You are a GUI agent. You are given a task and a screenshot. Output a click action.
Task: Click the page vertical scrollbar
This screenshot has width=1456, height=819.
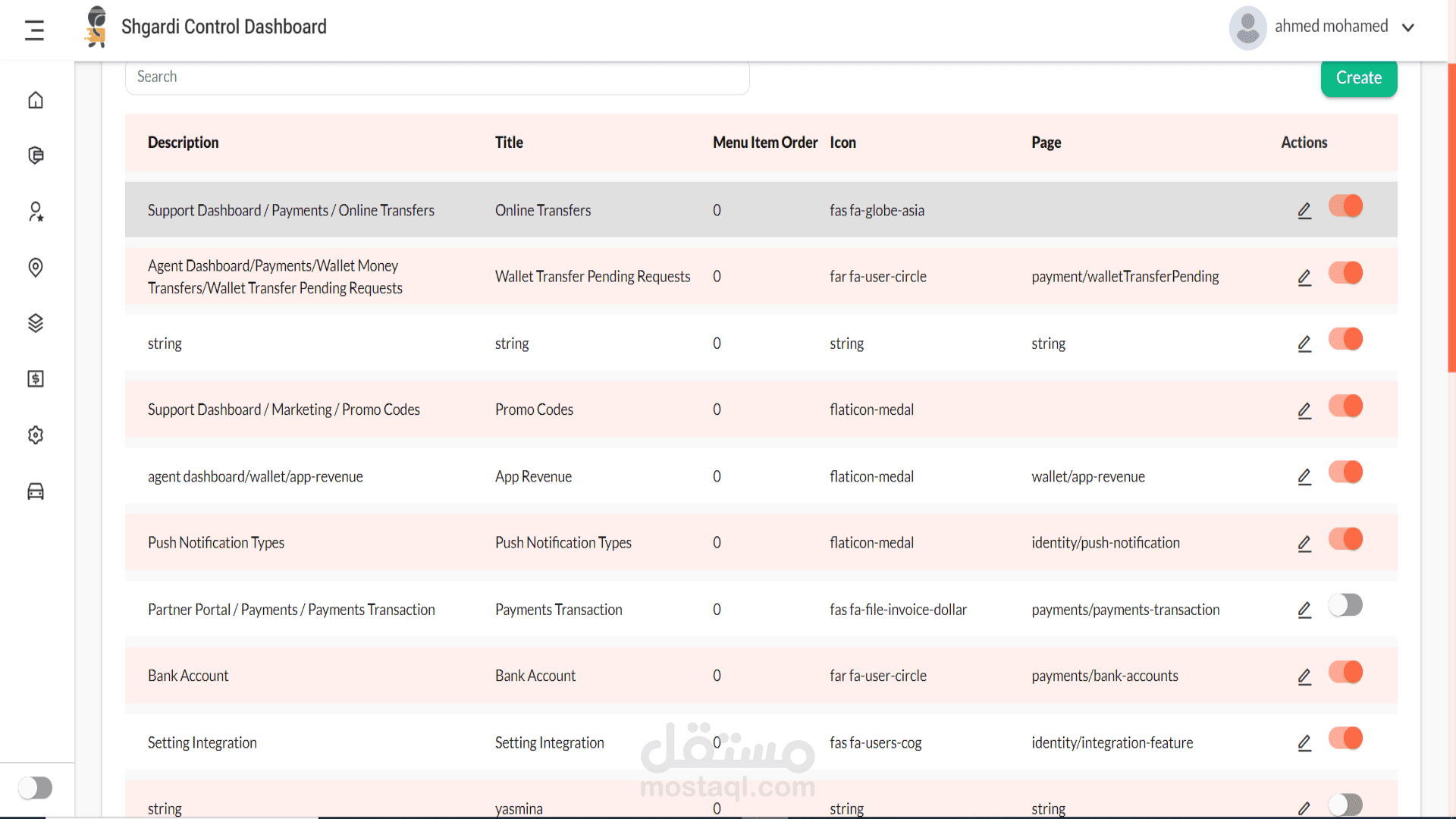pyautogui.click(x=1451, y=218)
